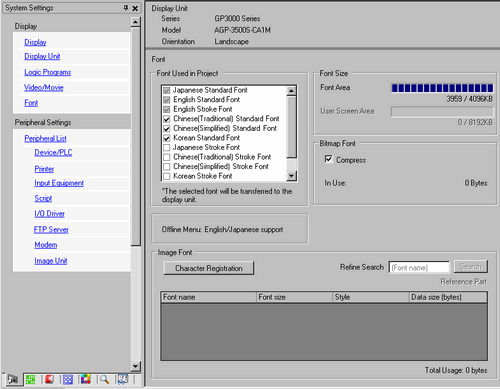Screen dimensions: 500x389
Task: Open I/O Driver settings
Action: (49, 213)
